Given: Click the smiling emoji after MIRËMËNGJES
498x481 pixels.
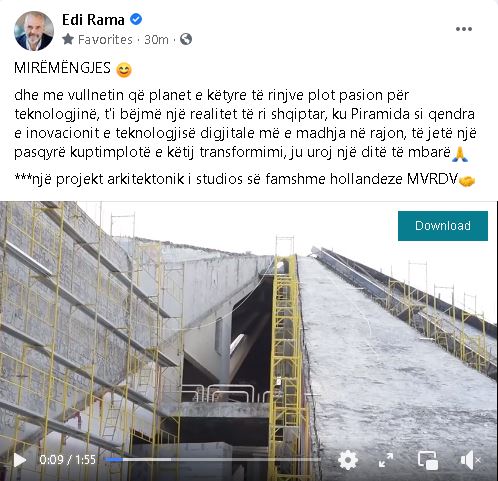Looking at the screenshot, I should [x=124, y=70].
